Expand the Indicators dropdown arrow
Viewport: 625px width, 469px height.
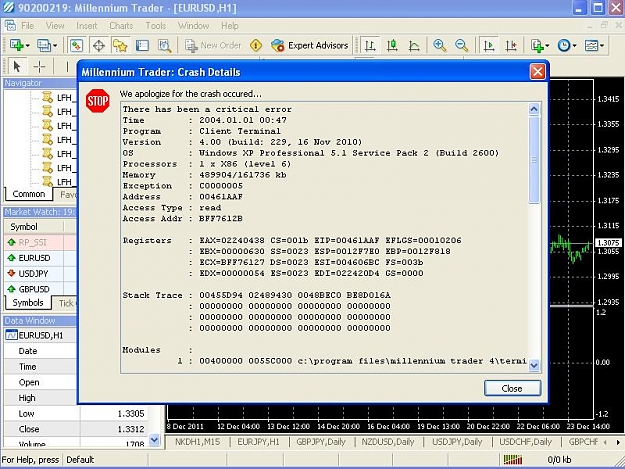[547, 46]
